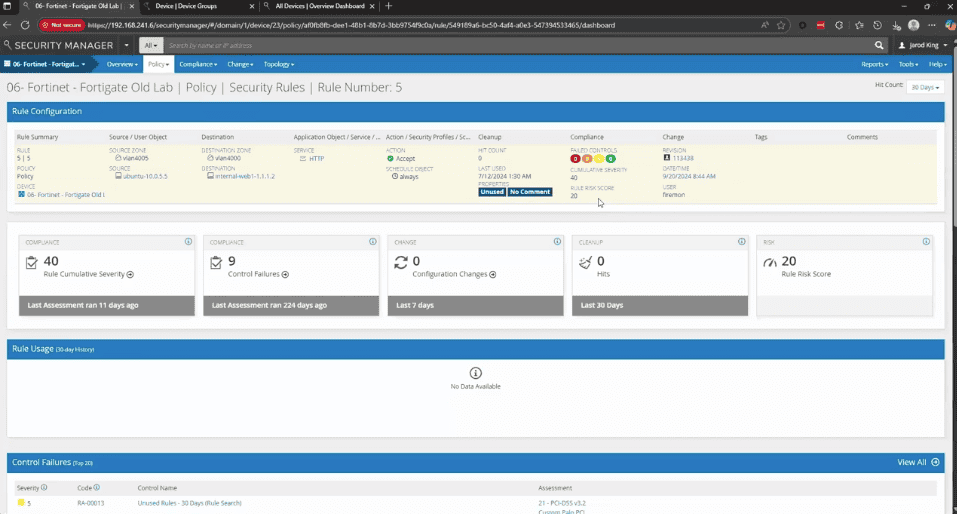Open the browser history icon
957x514 pixels.
[877, 25]
